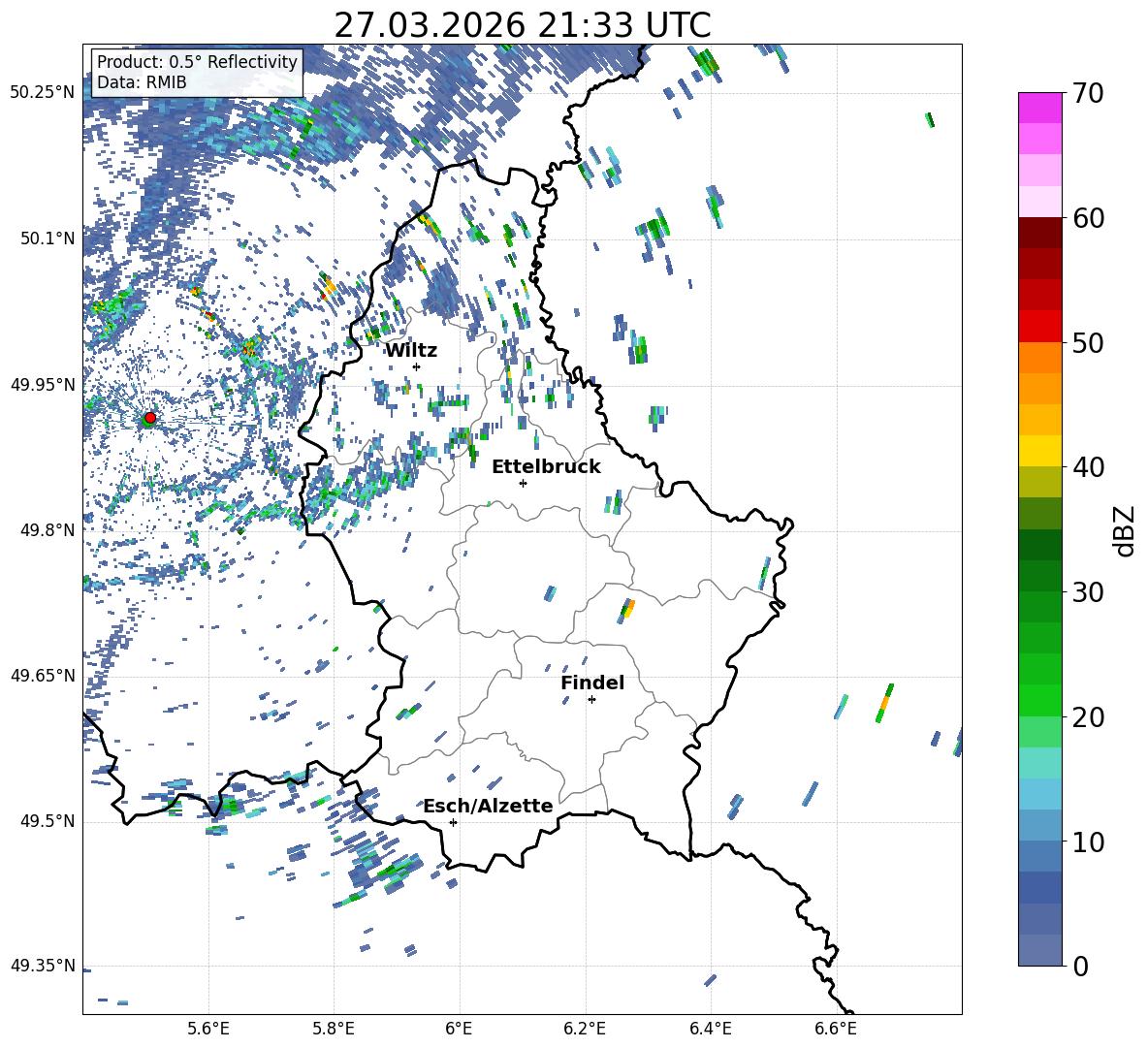Click the magenta colorbar segment below 70
The width and height of the screenshot is (1148, 1048).
pos(1039,109)
